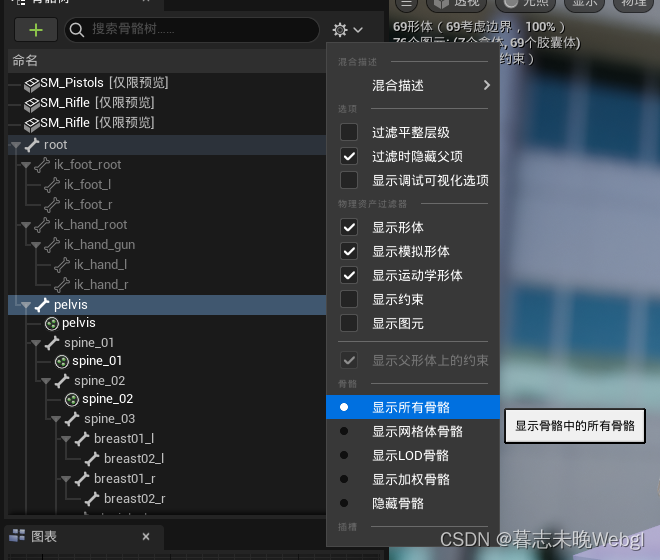This screenshot has height=560, width=660.
Task: Select second SM_Rifle mesh icon
Action: [x=32, y=124]
